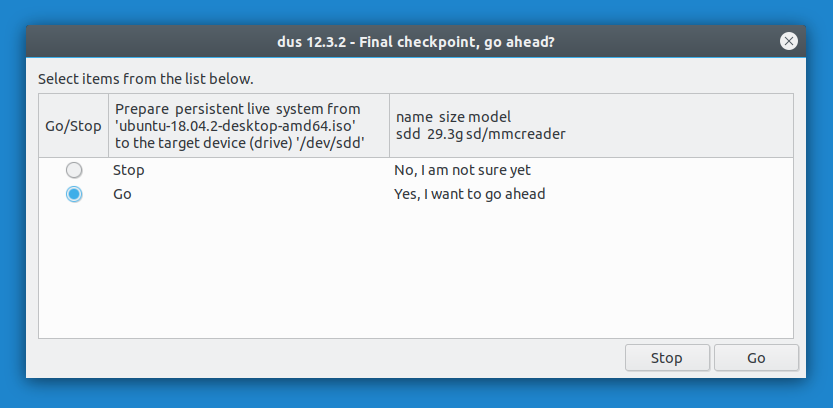833x408 pixels.
Task: Click 'Select items from the list below' label
Action: [x=146, y=79]
